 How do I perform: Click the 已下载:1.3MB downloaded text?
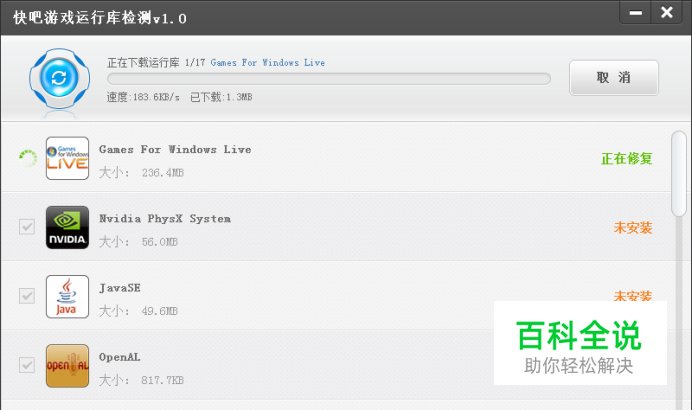[x=221, y=97]
